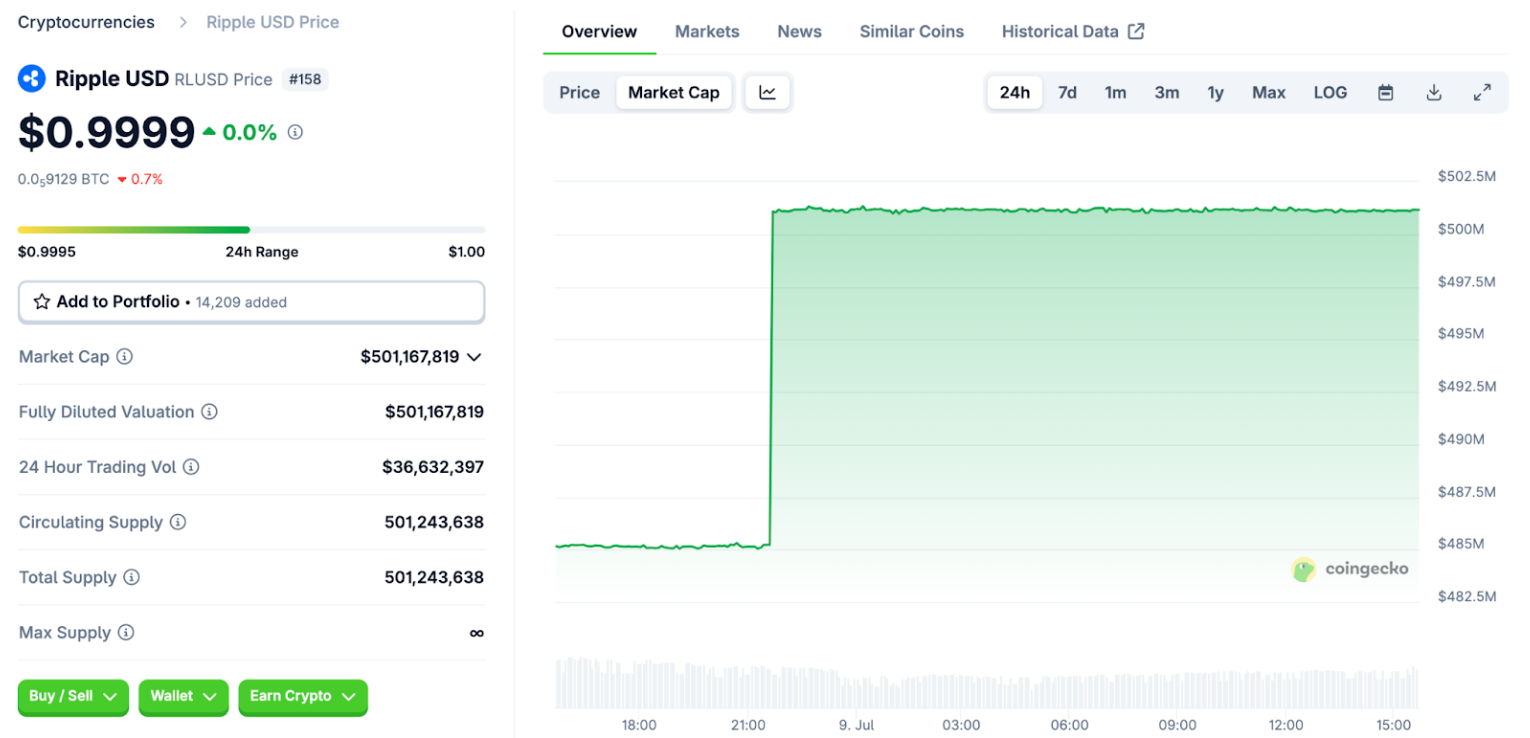1530x738 pixels.
Task: Open the Similar Coins tab
Action: pos(912,32)
